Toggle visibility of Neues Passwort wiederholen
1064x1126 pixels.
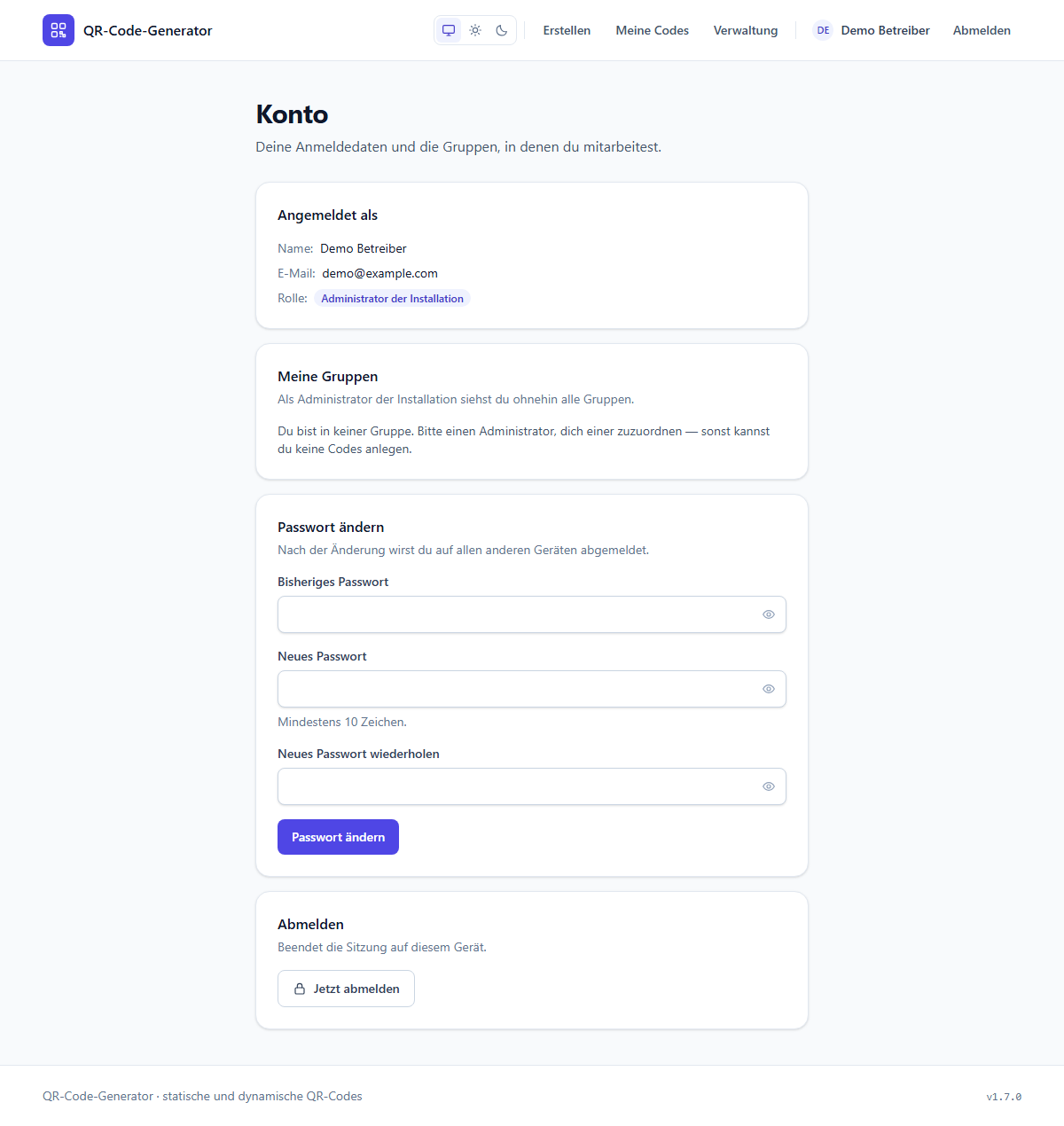coord(769,786)
